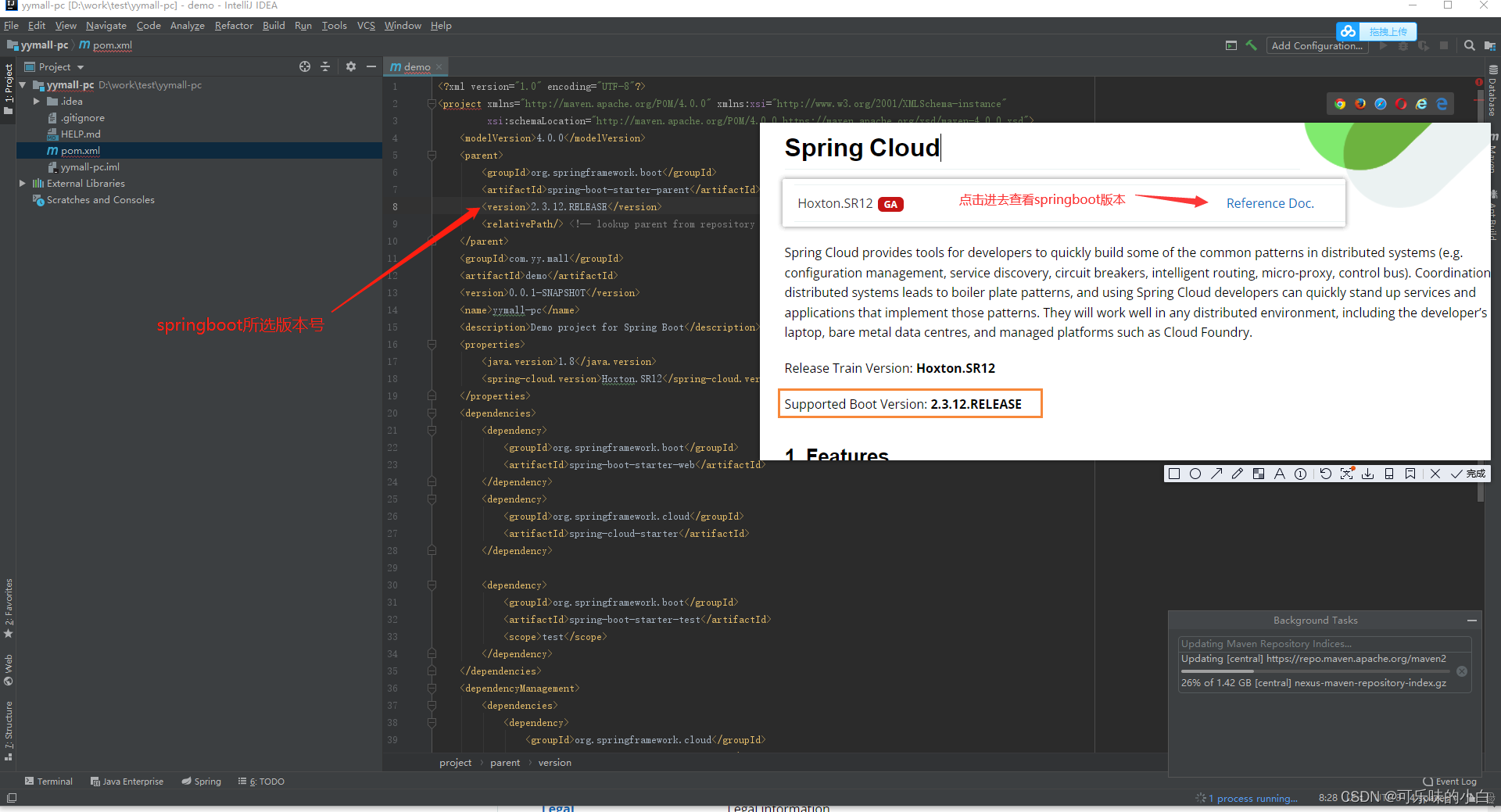The image size is (1501, 812).
Task: Select pom.xml in project tree
Action: point(199,151)
